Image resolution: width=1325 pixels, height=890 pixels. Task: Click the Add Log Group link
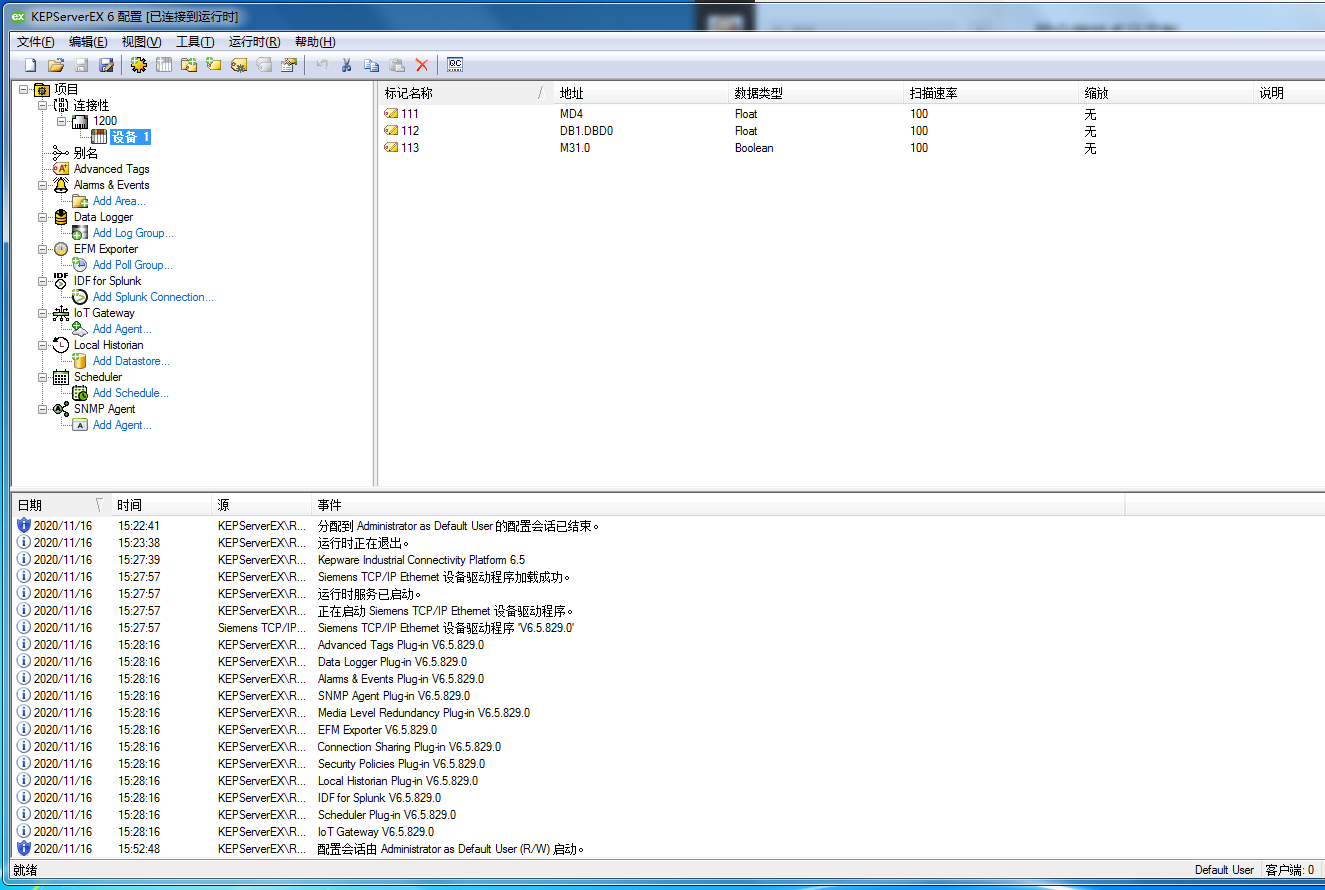[133, 233]
